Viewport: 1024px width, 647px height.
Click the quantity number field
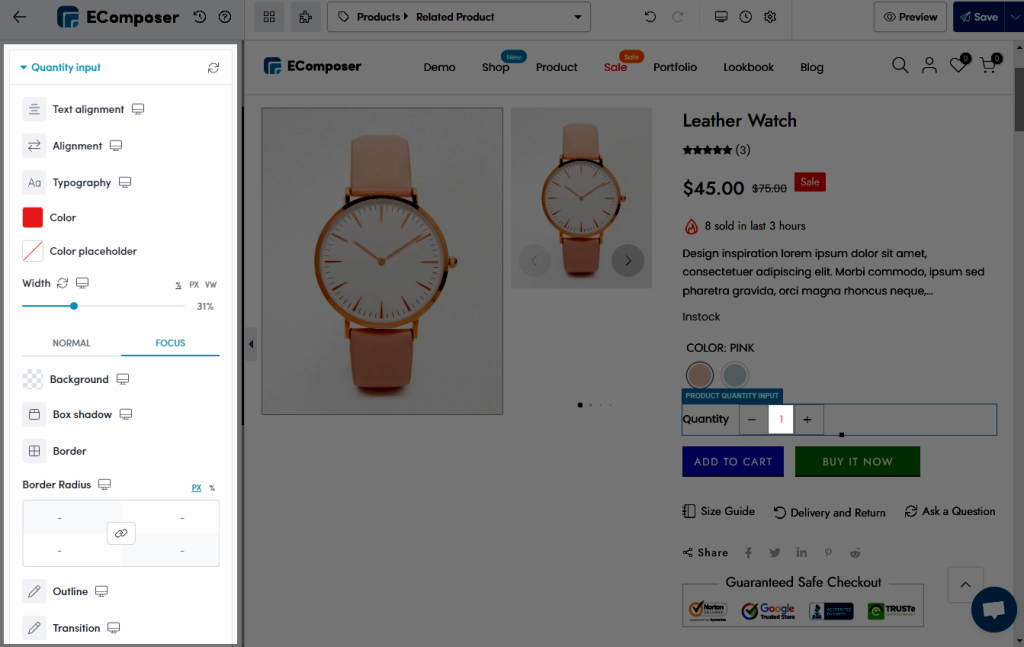[781, 420]
